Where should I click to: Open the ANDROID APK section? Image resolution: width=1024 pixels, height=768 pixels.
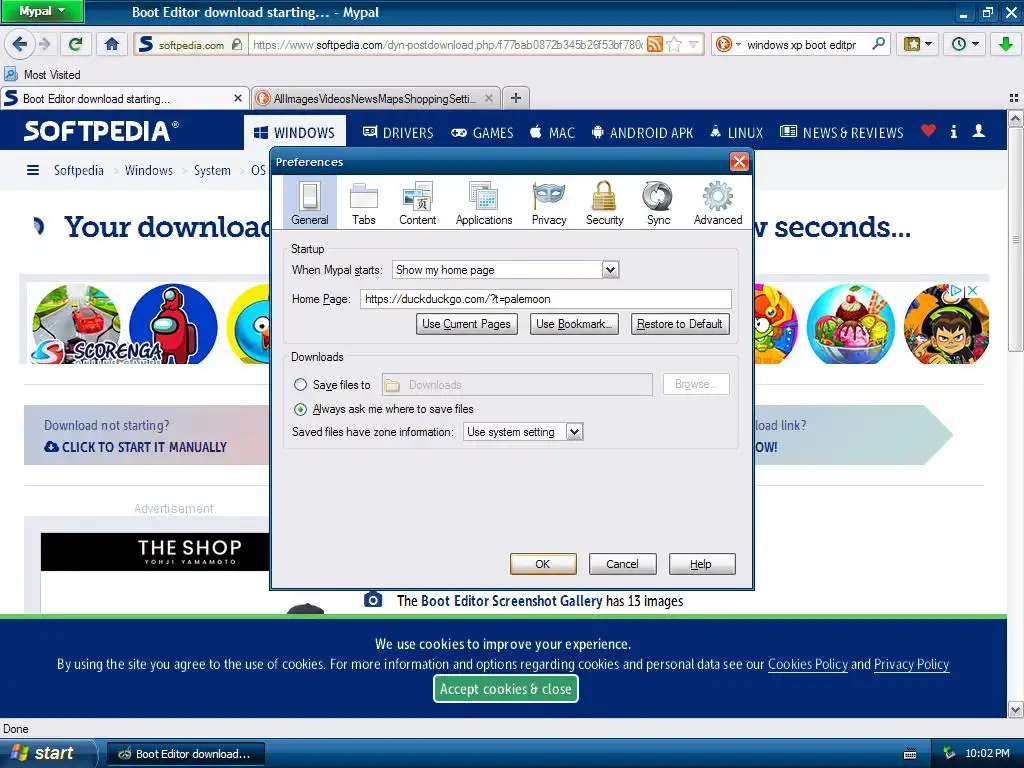coord(642,133)
